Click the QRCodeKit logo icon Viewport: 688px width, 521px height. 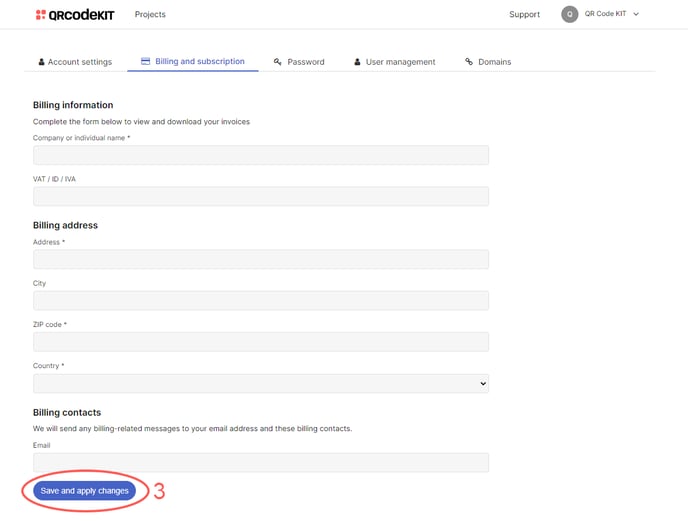coord(41,15)
